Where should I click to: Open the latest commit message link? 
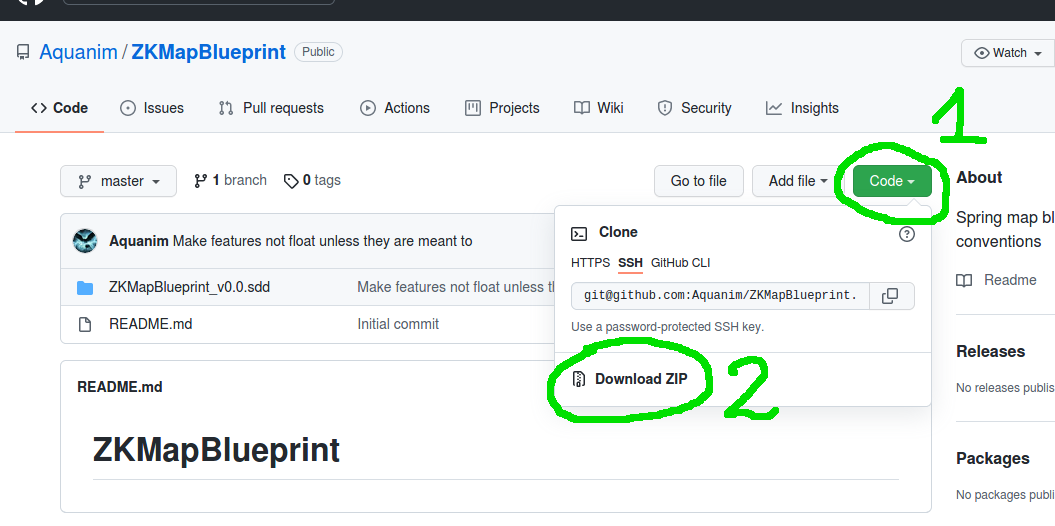[x=322, y=241]
